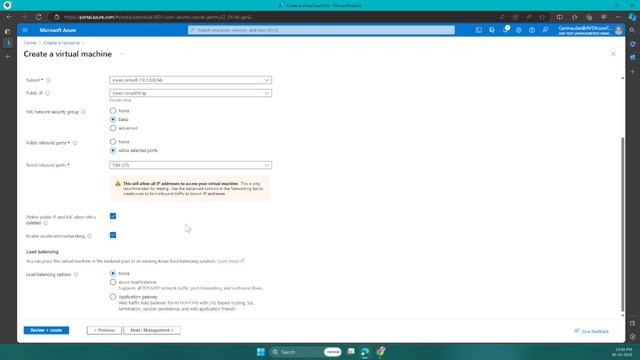Select None for NIC network security group

coord(113,111)
